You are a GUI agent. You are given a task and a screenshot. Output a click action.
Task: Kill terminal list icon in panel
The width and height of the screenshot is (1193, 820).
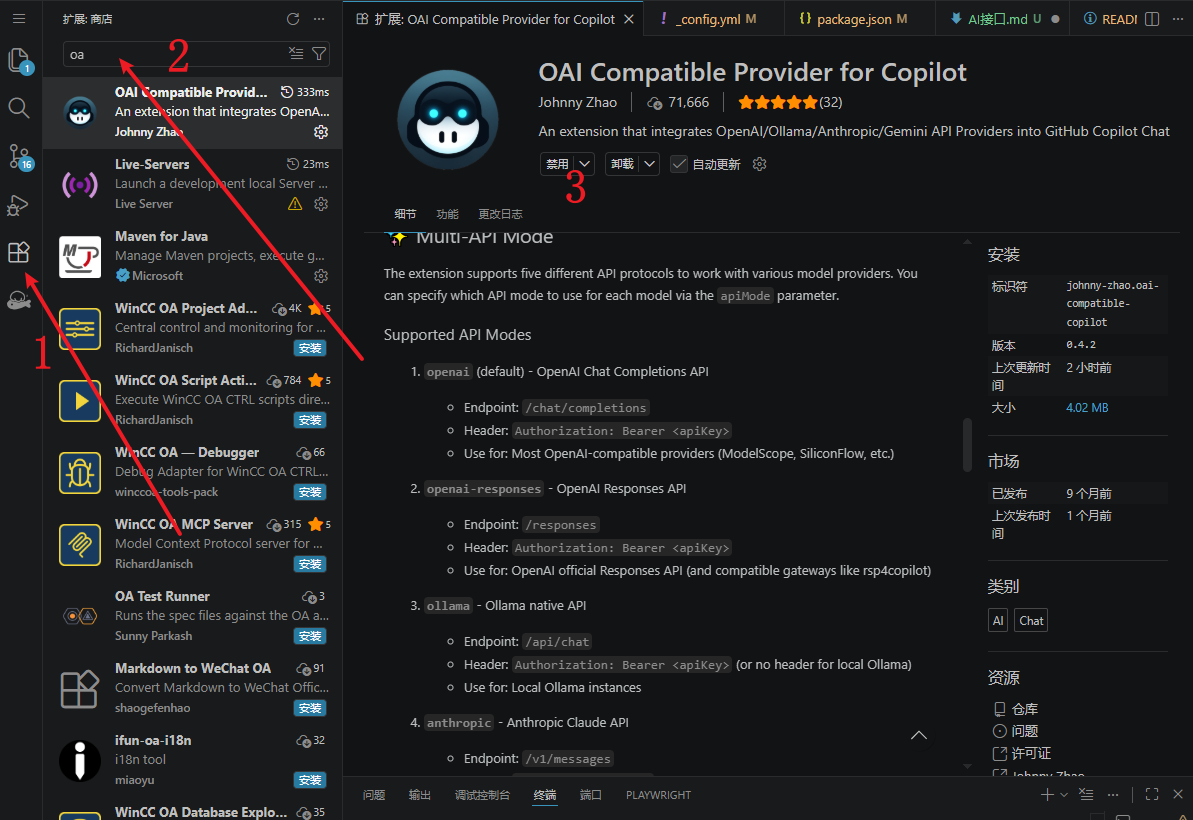click(1086, 794)
